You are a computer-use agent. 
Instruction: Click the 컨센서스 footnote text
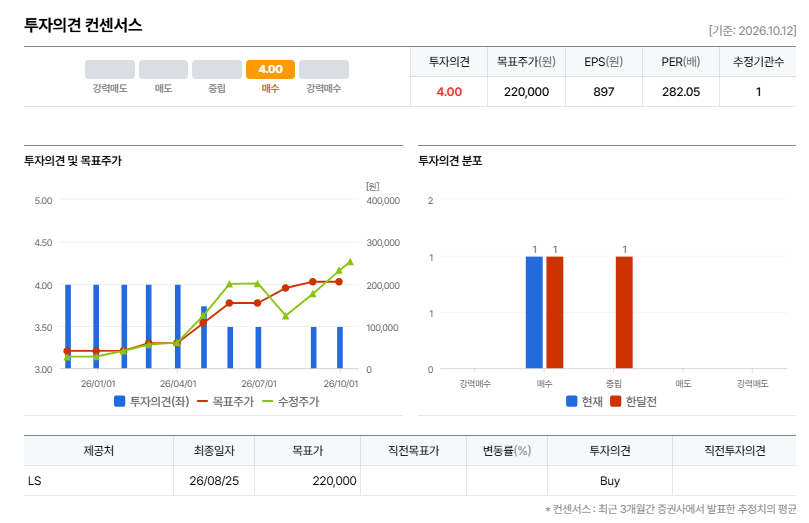pyautogui.click(x=671, y=509)
